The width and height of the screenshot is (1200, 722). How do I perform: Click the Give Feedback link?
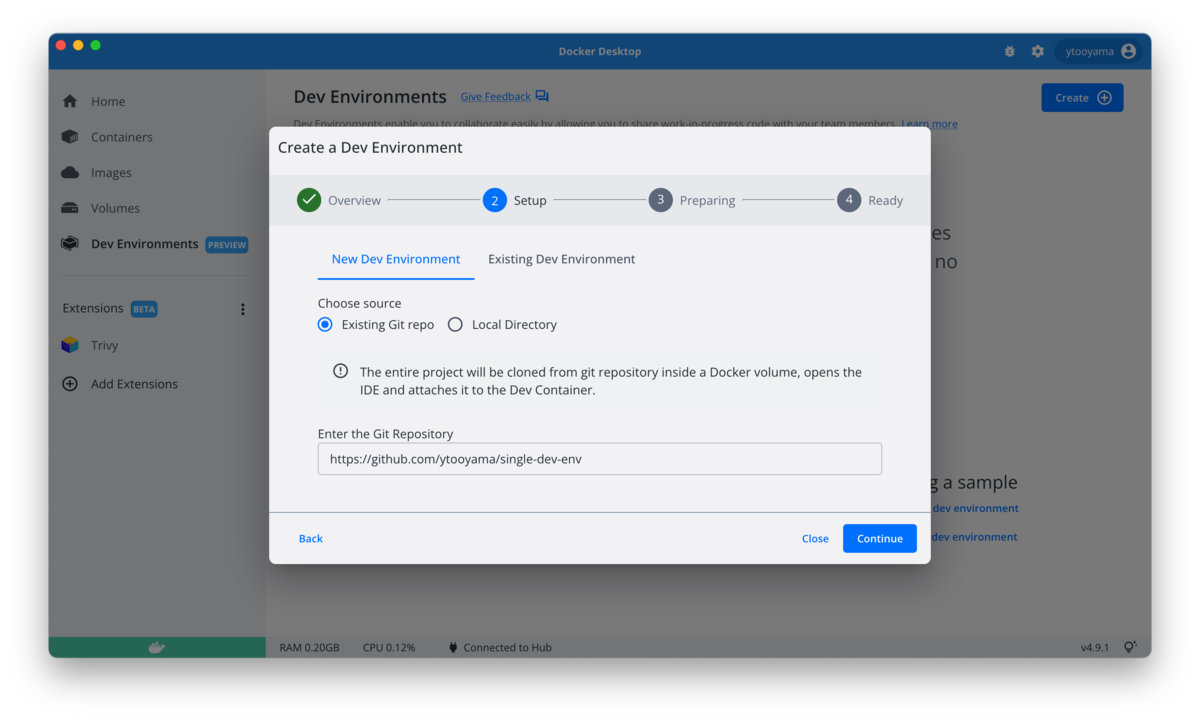coord(495,97)
